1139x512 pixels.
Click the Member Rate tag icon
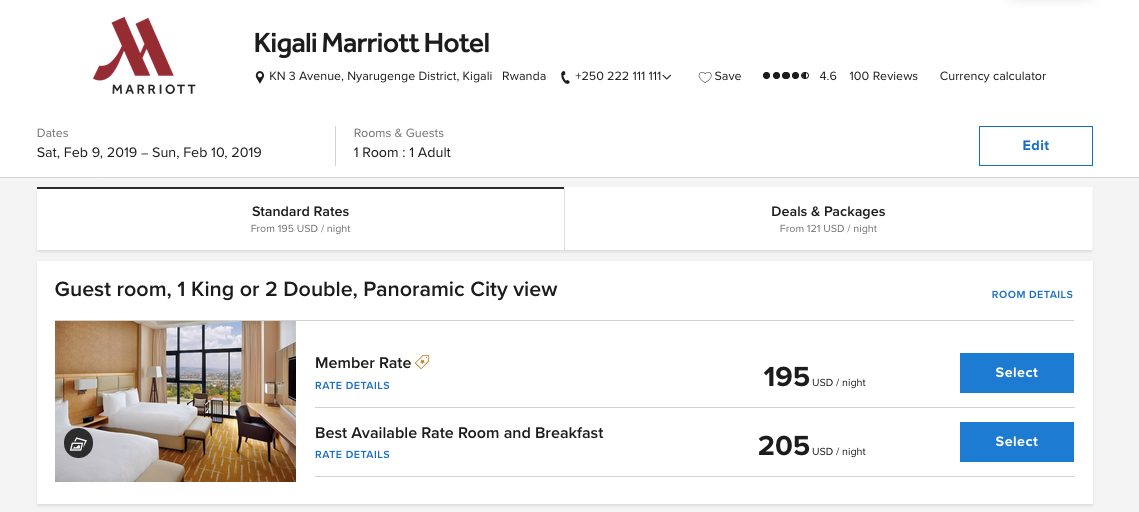pyautogui.click(x=423, y=362)
